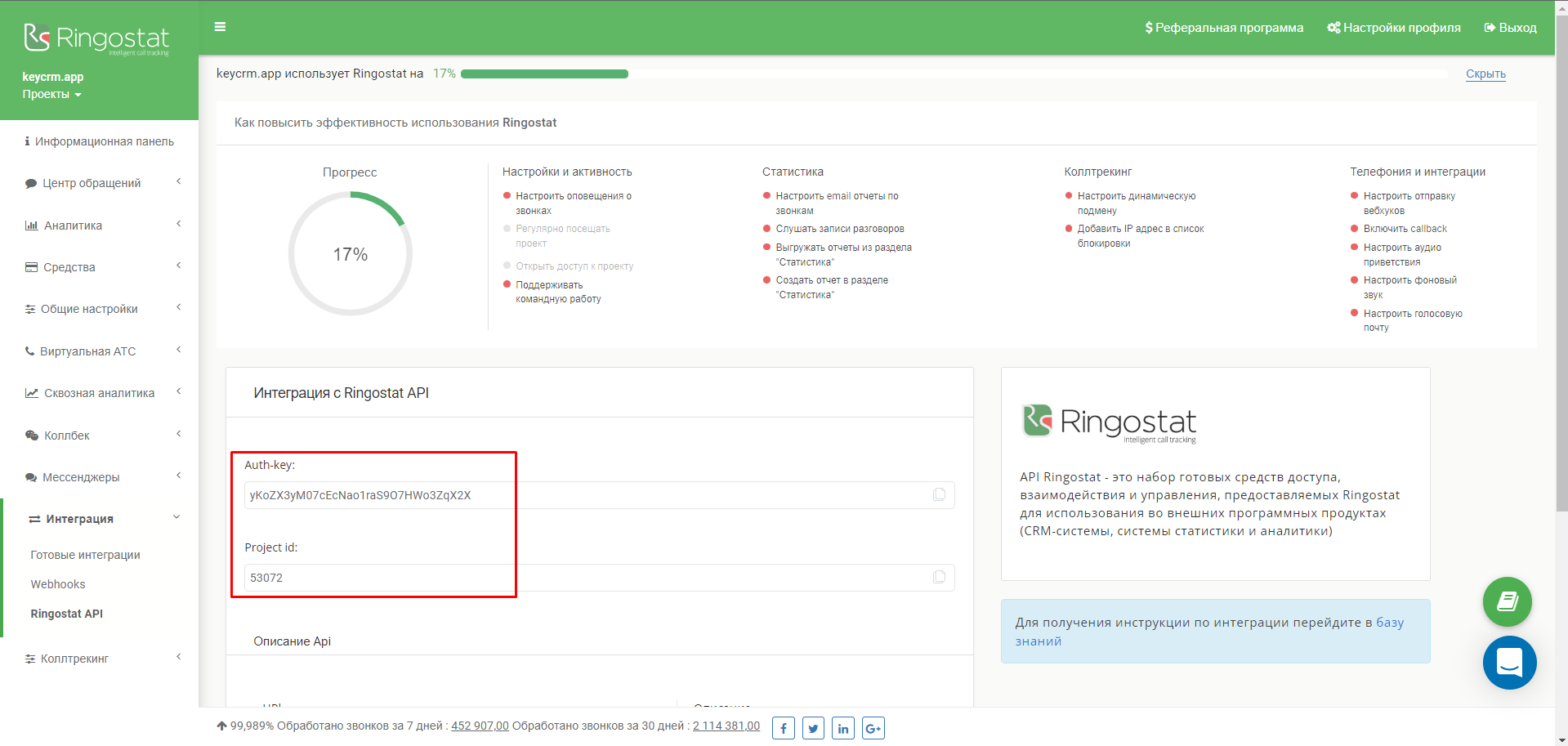1568x746 pixels.
Task: Click the Ringostat logo in sidebar header
Action: tap(96, 38)
